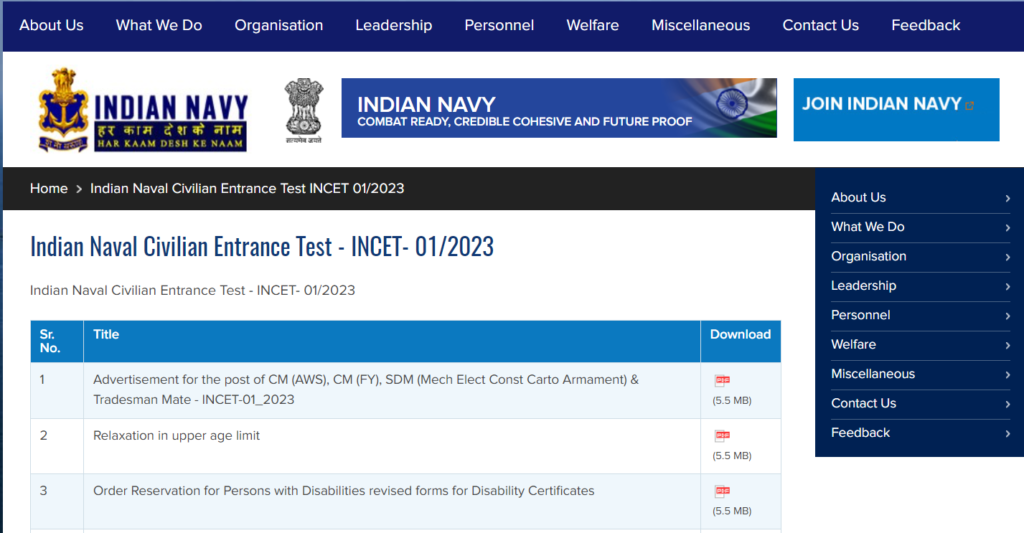Click the page heading INCET- 01/2023
Viewport: 1024px width, 533px height.
[262, 247]
